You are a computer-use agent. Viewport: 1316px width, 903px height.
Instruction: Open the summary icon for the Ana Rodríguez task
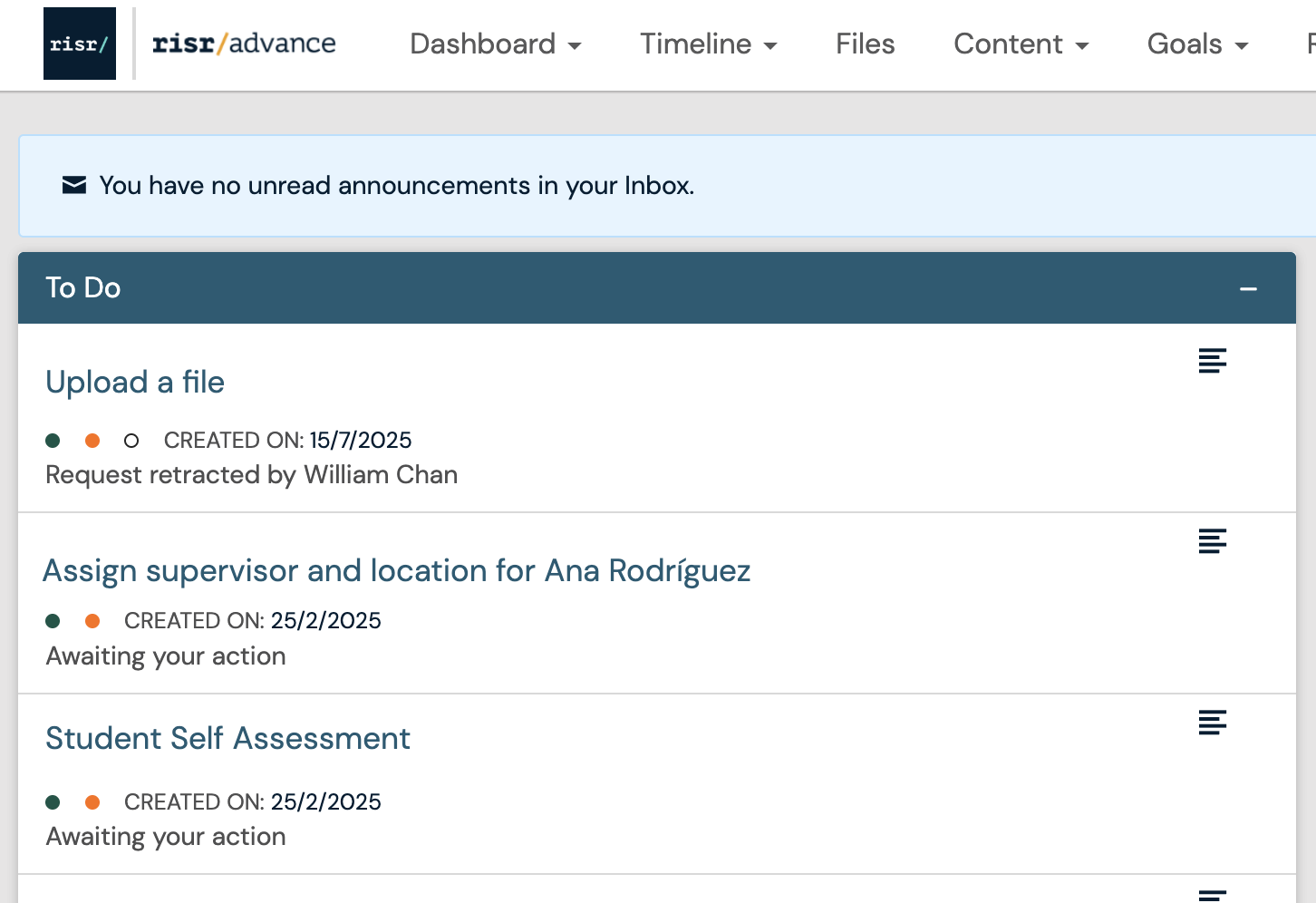(x=1213, y=541)
